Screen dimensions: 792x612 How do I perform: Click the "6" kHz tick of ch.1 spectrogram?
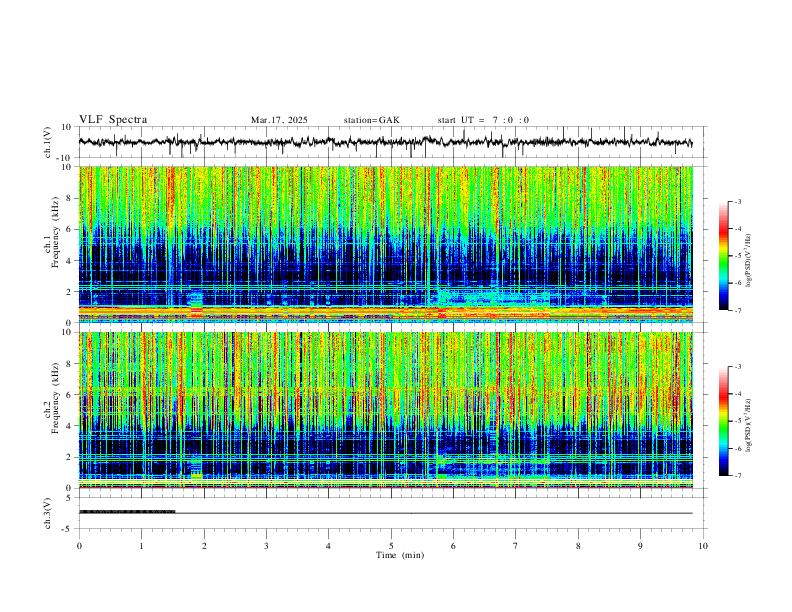pyautogui.click(x=71, y=229)
